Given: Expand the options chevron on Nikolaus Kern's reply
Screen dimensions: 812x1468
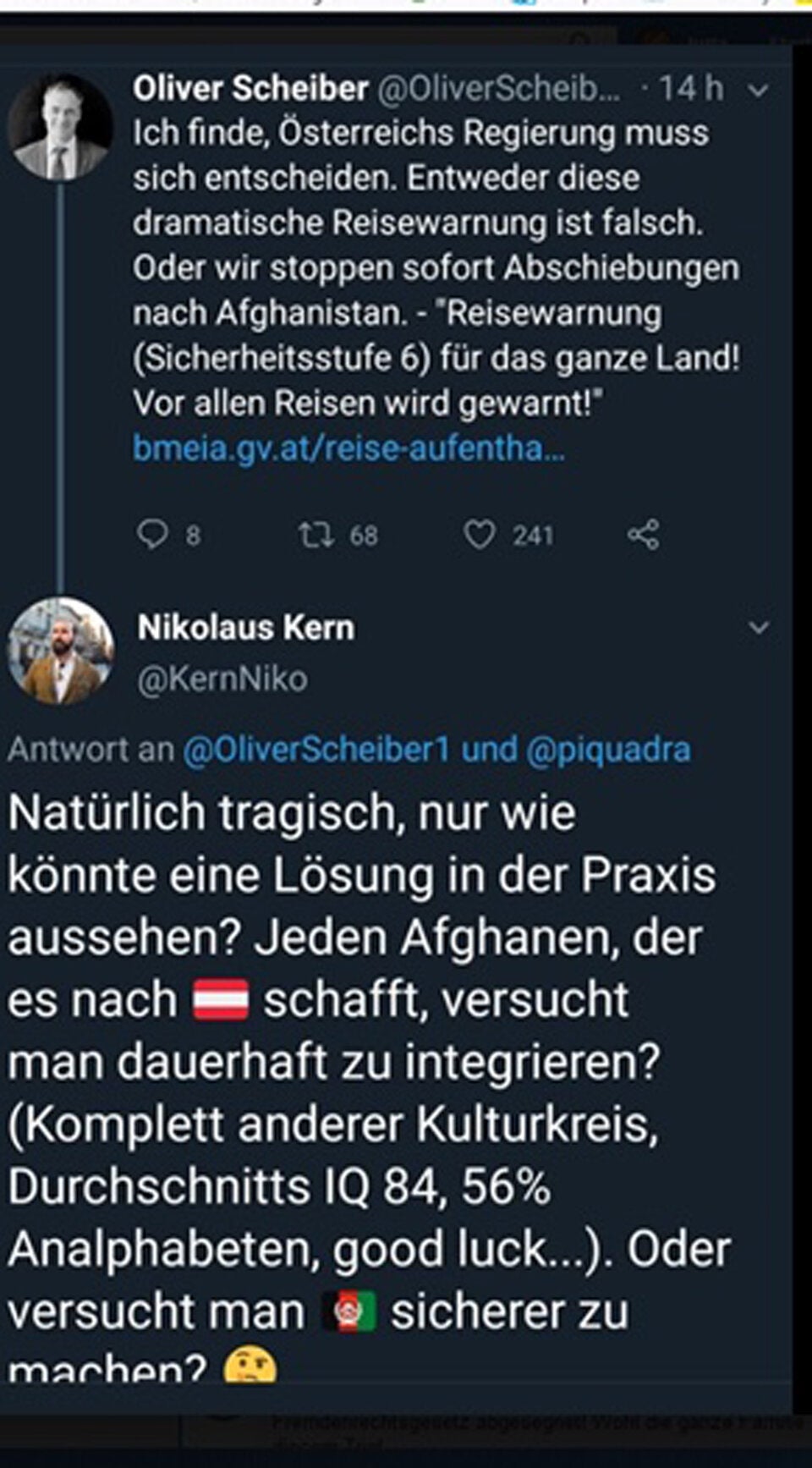Looking at the screenshot, I should pos(757,626).
